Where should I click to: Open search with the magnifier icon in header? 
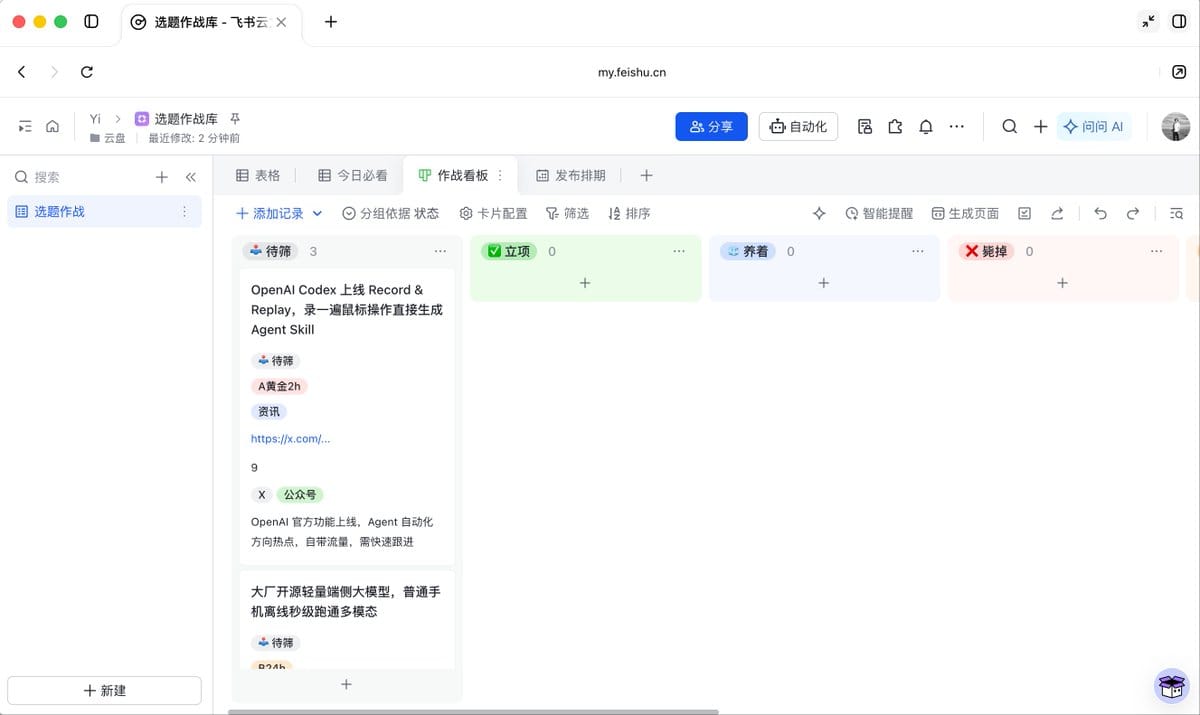click(1010, 126)
